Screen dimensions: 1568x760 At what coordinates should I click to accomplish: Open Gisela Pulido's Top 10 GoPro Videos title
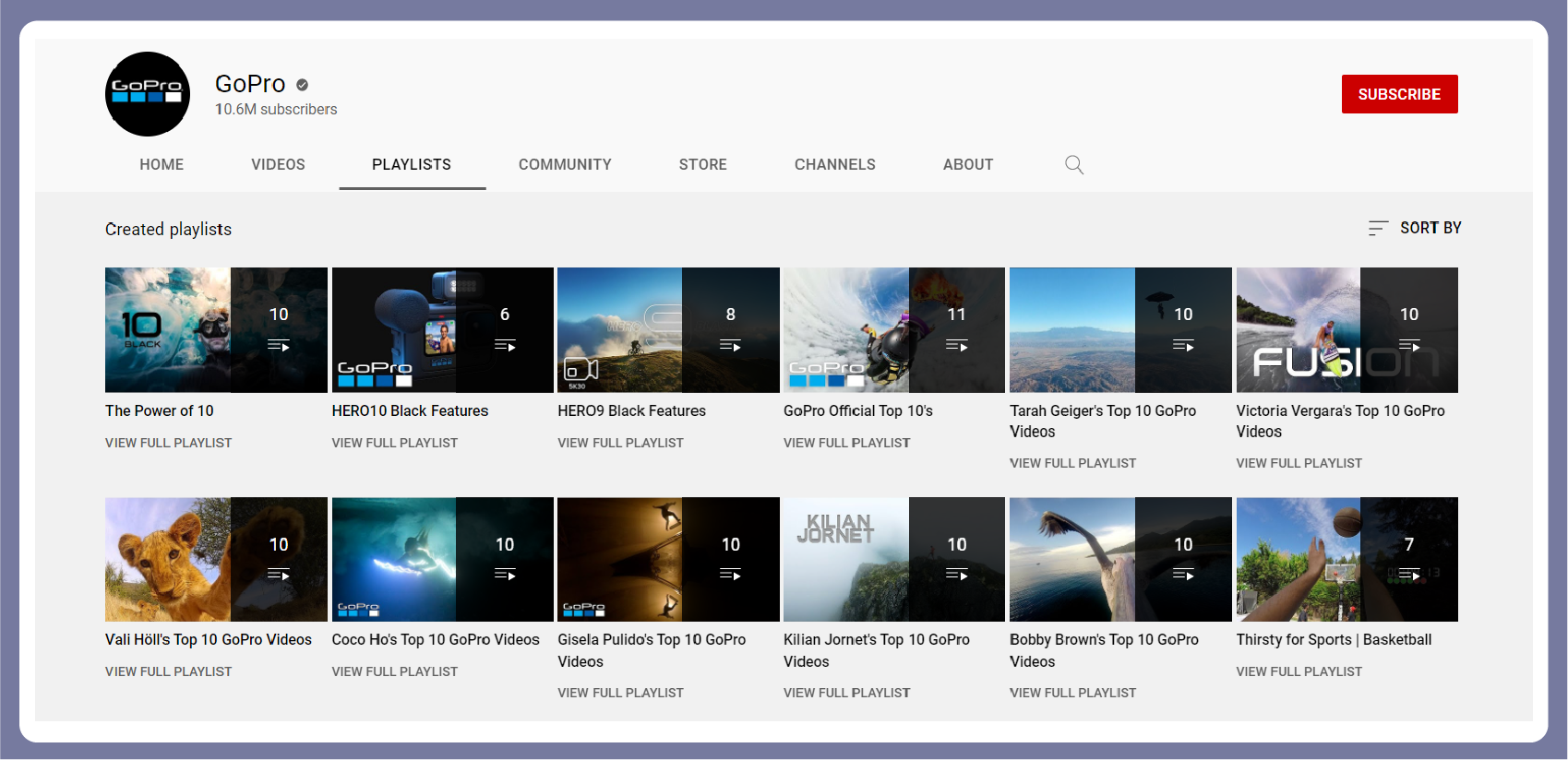pyautogui.click(x=652, y=650)
